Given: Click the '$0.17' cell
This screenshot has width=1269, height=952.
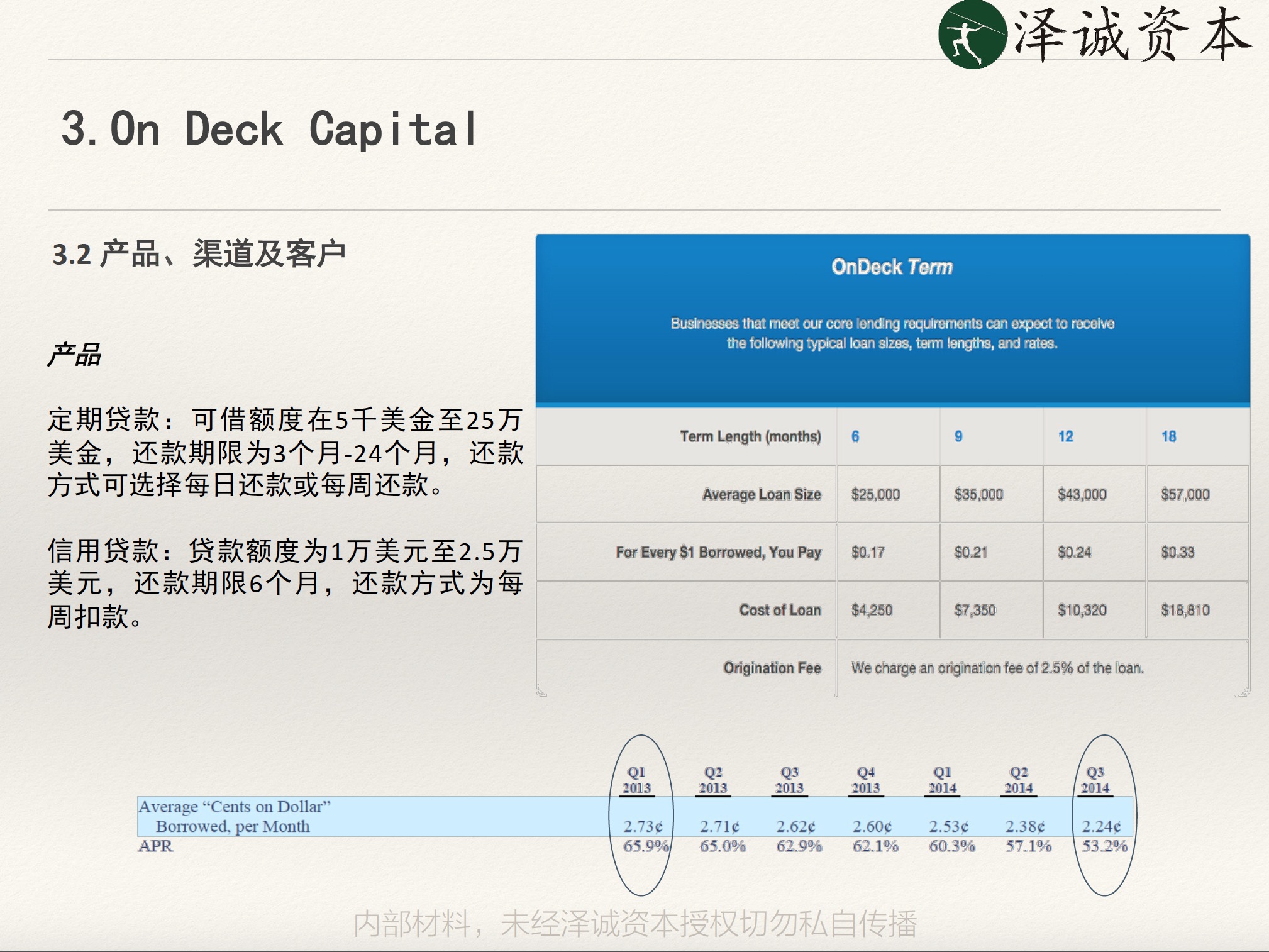Looking at the screenshot, I should [x=868, y=552].
